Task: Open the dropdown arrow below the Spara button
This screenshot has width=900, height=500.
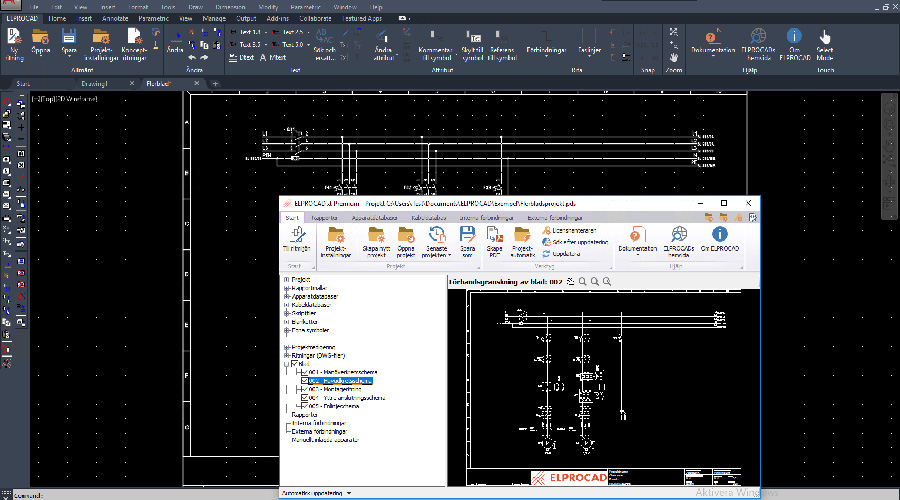Action: click(69, 57)
